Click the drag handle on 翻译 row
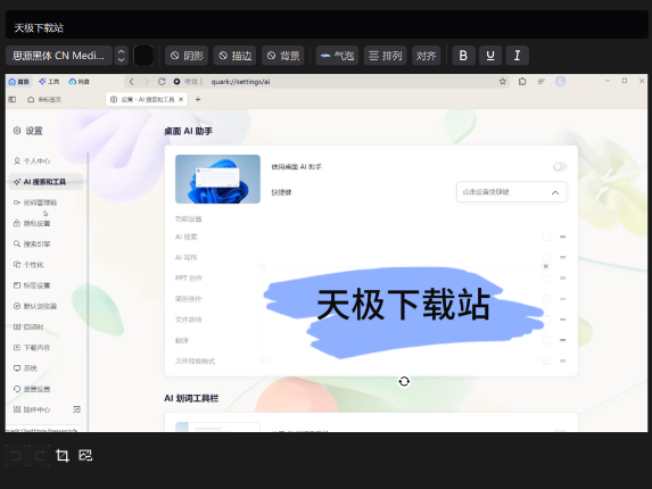This screenshot has width=652, height=489. 563,340
